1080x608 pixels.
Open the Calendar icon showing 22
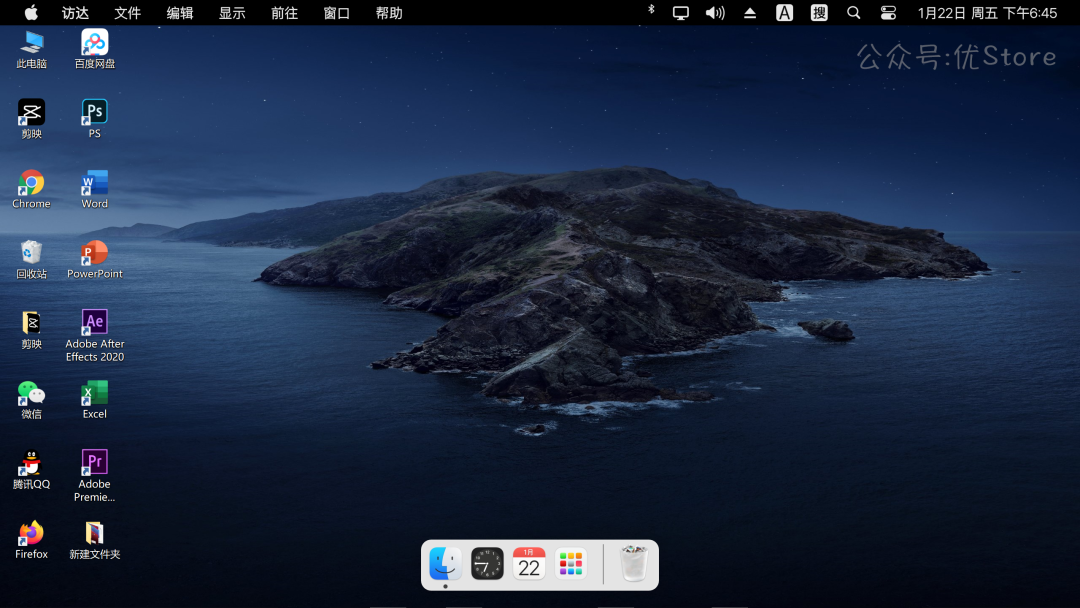pos(529,564)
